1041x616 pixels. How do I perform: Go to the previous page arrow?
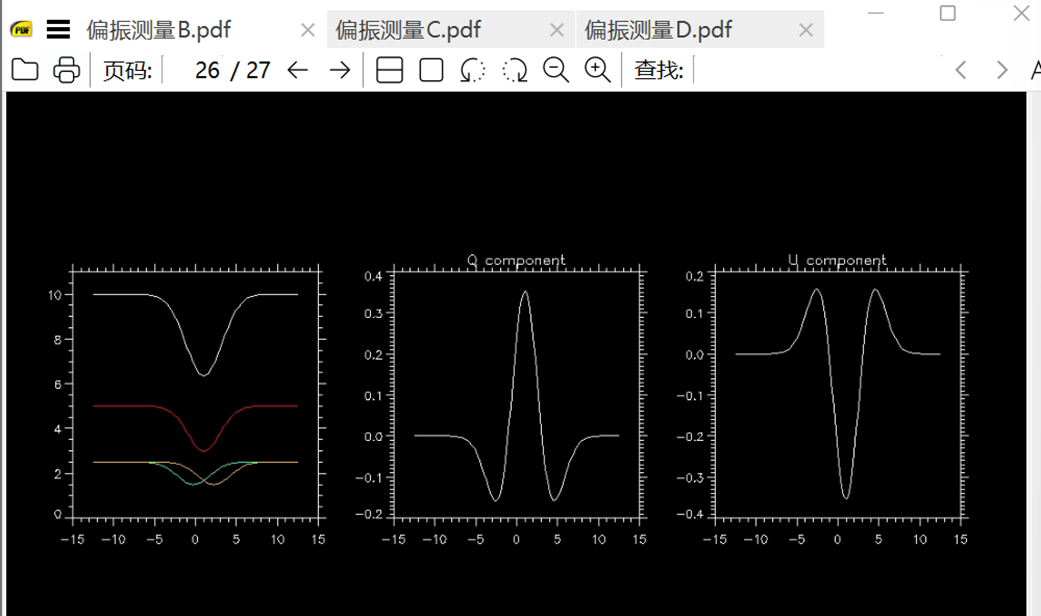click(297, 70)
